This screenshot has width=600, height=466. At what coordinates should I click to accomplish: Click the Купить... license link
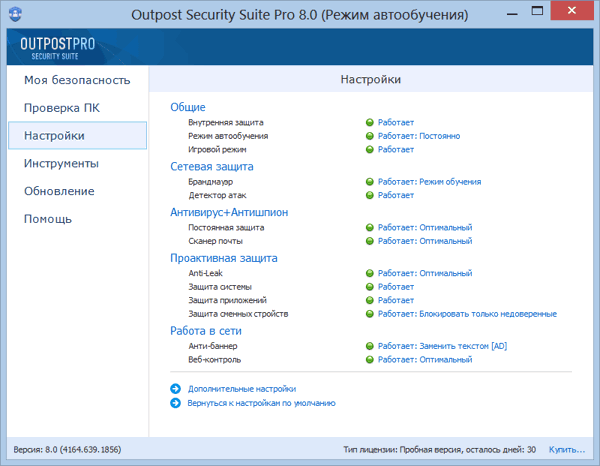point(567,450)
